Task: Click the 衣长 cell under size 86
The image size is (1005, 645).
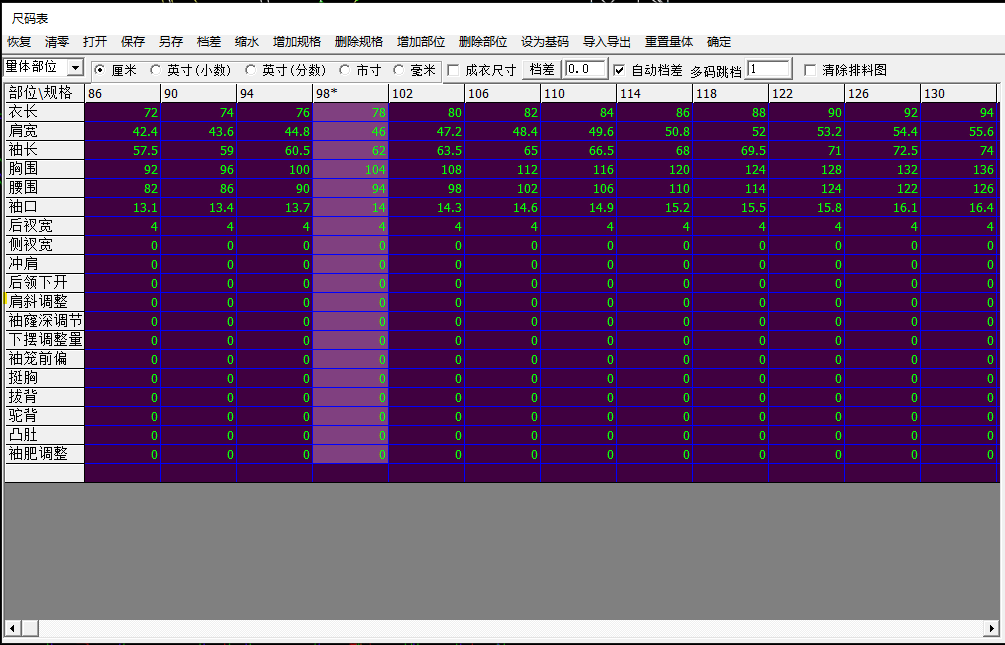Action: [x=123, y=112]
